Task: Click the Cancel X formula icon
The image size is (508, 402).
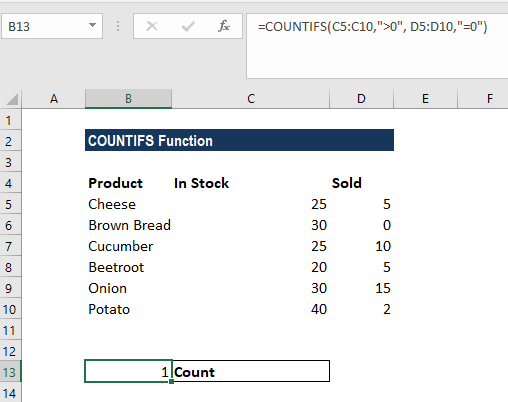Action: [x=152, y=26]
